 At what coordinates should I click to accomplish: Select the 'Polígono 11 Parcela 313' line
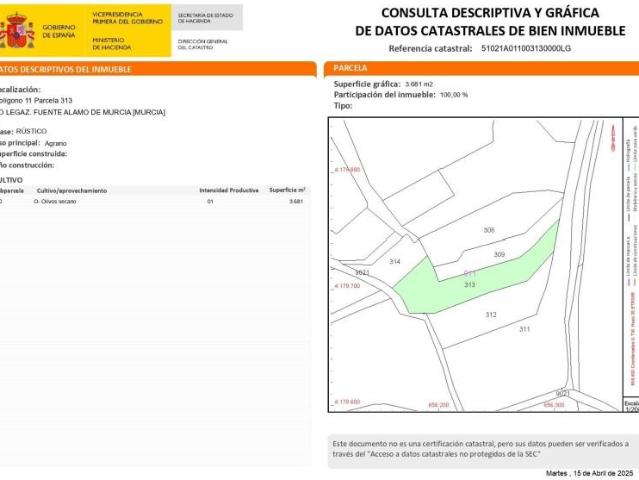point(36,100)
